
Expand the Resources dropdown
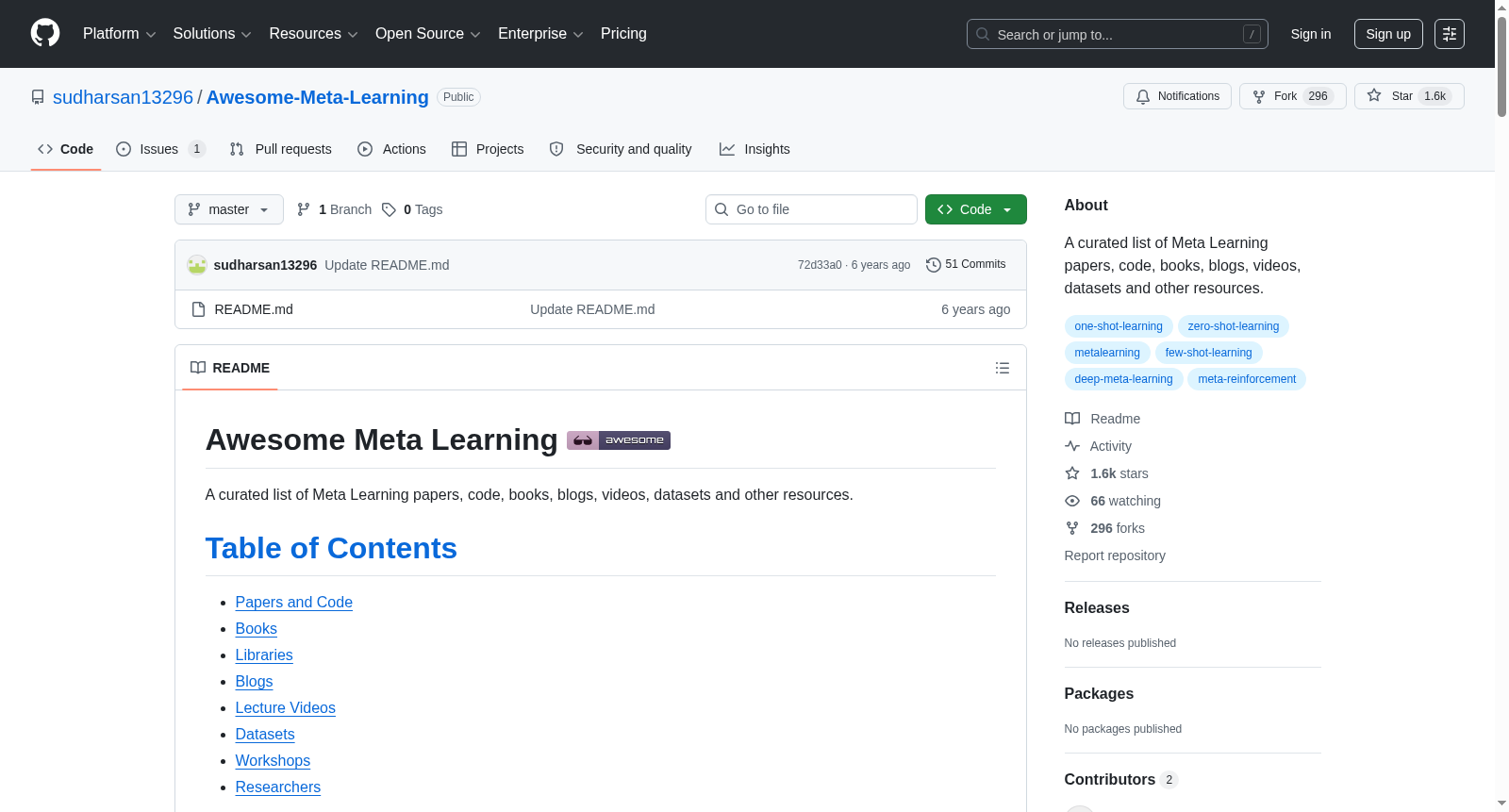313,34
